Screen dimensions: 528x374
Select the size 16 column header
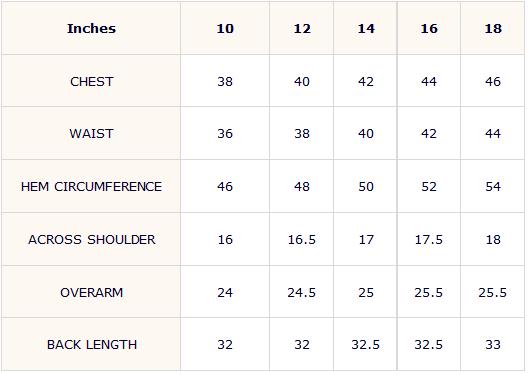pos(429,29)
